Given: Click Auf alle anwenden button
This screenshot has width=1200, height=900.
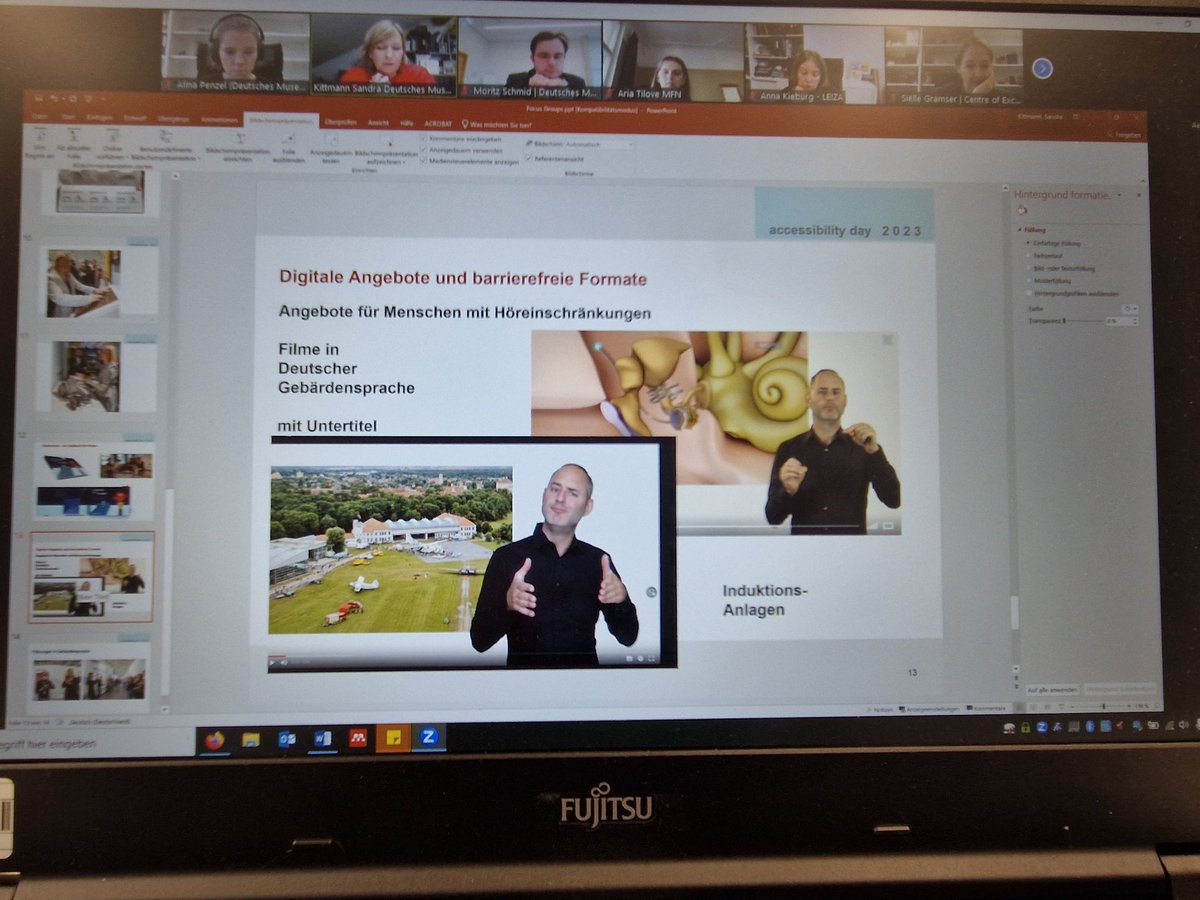Looking at the screenshot, I should click(x=1052, y=690).
